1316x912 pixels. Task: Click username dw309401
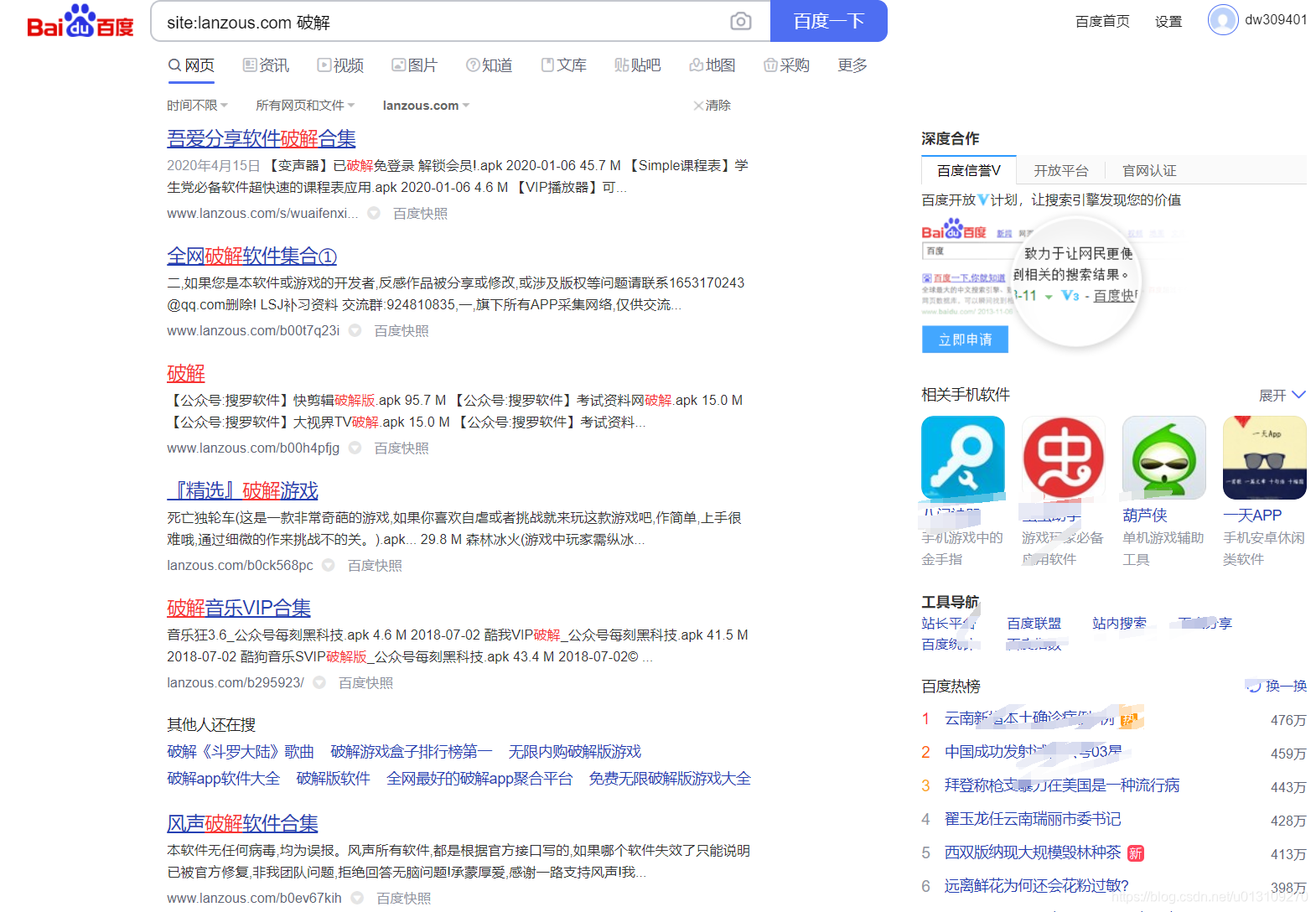(x=1276, y=20)
